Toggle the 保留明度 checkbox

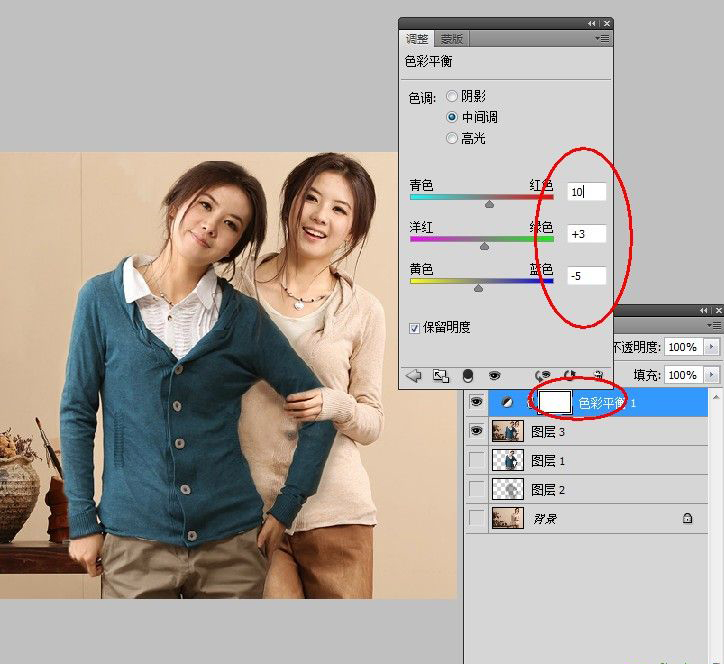click(x=414, y=328)
